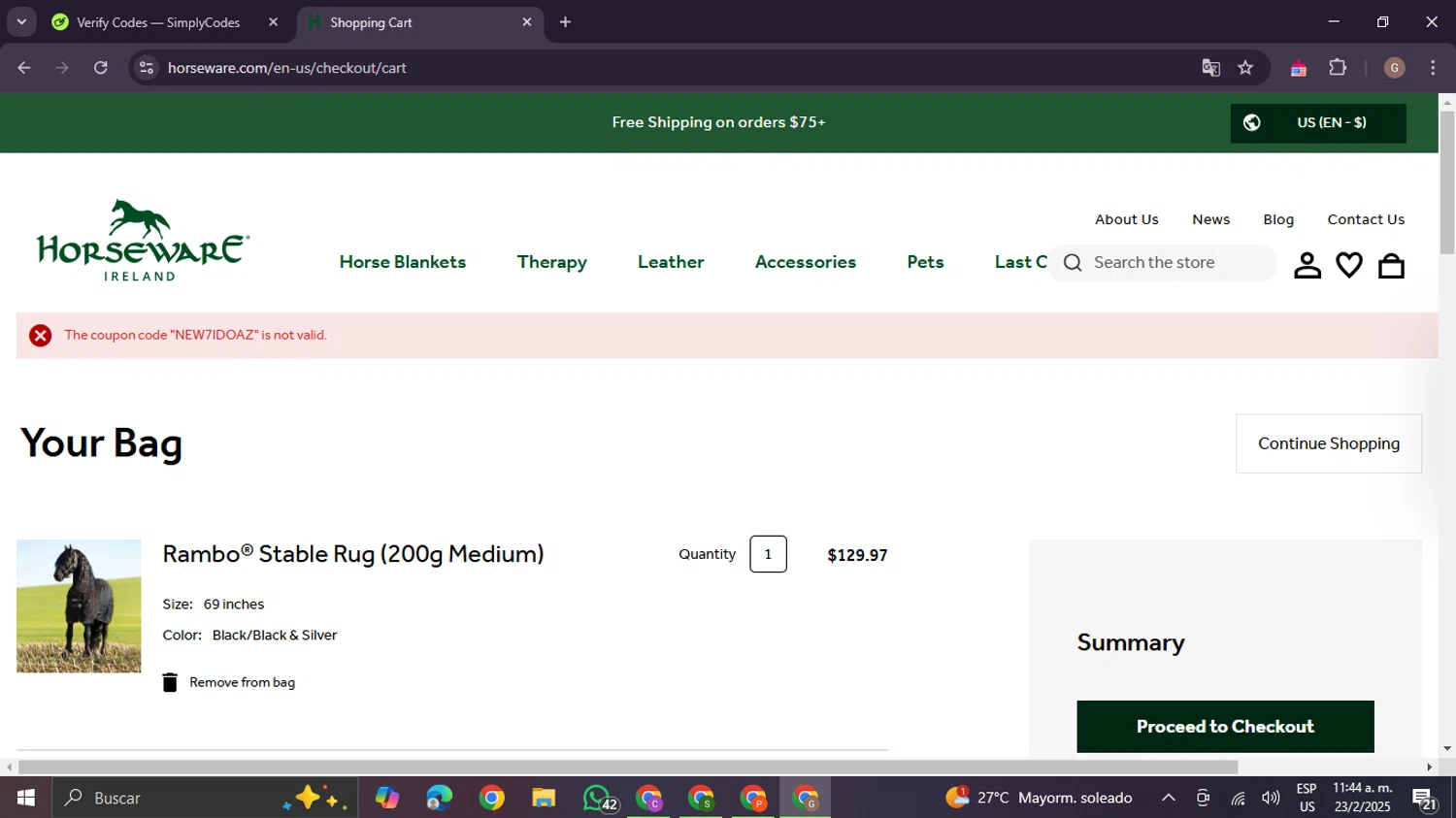Open the weather widget 27°C Mayorm. soleado
The image size is (1456, 818).
[x=1040, y=798]
